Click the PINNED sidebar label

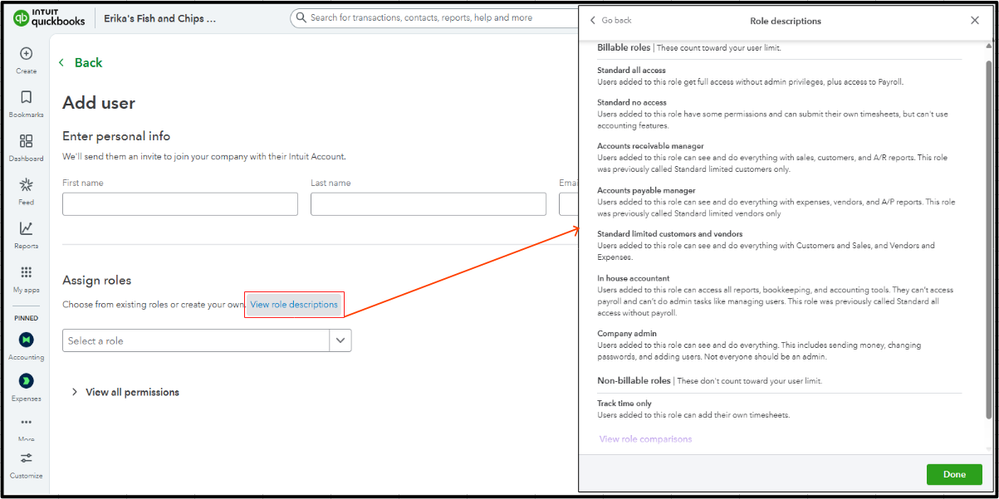click(26, 318)
